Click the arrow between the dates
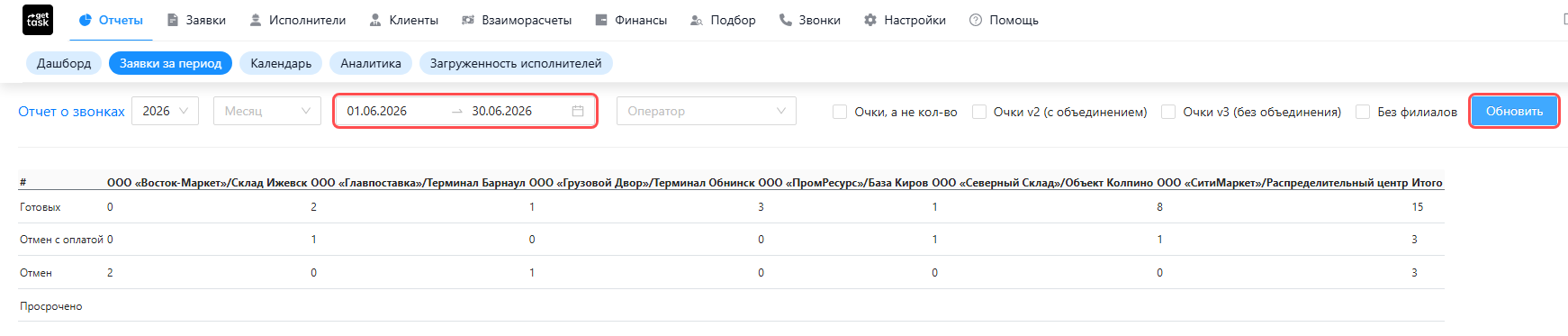 [x=457, y=111]
